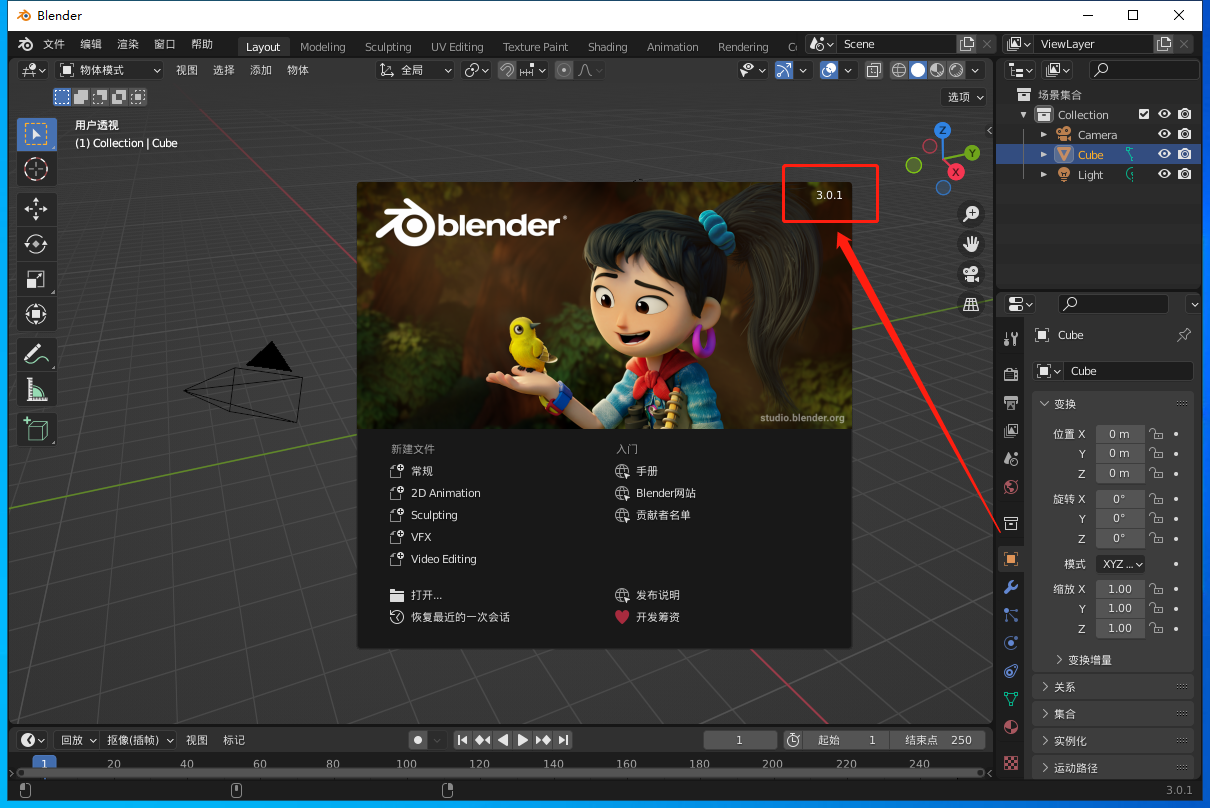Click the play animation button
This screenshot has height=808, width=1210.
tap(522, 740)
